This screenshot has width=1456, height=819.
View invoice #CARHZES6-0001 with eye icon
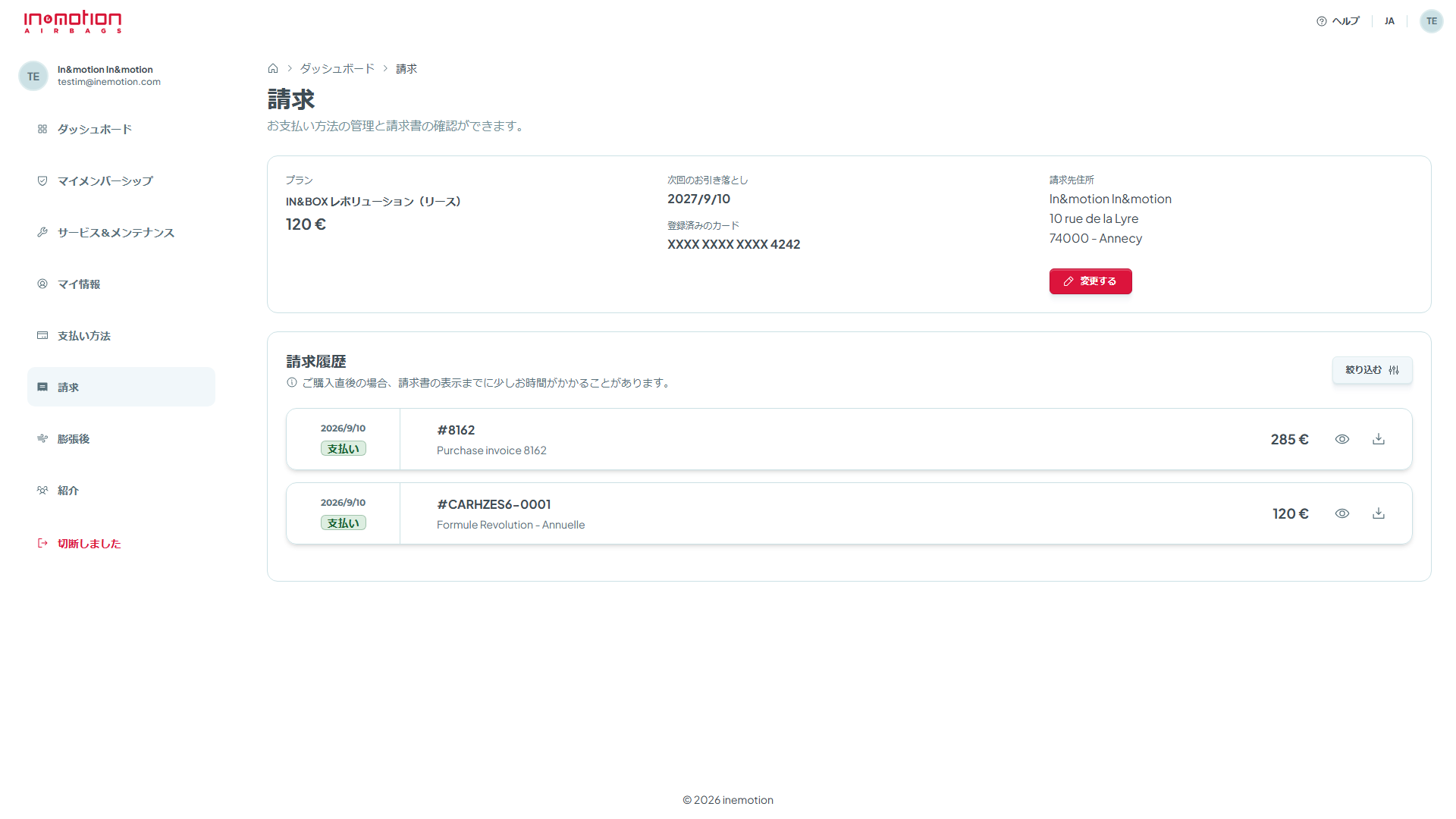point(1342,513)
